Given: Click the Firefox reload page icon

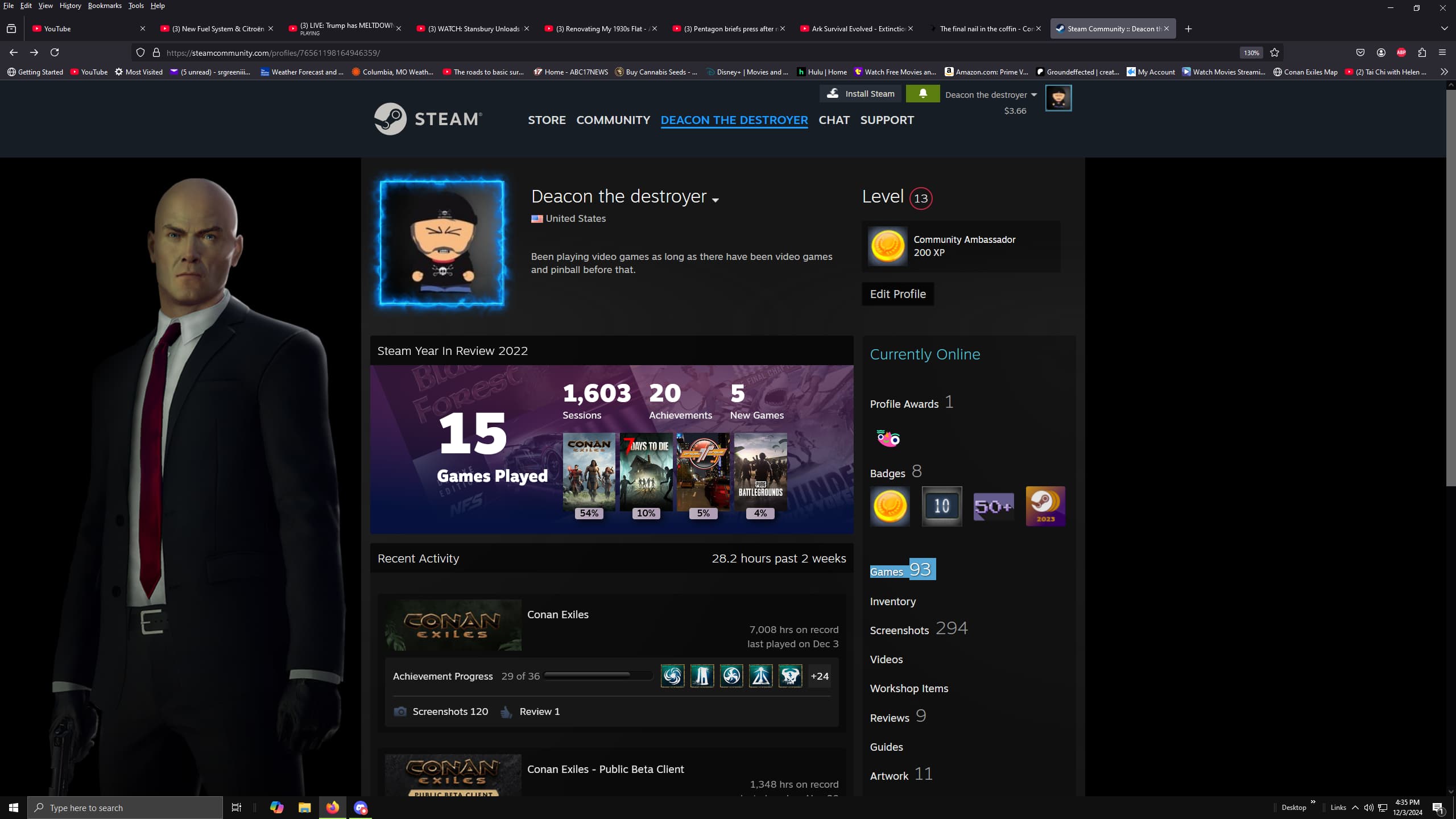Looking at the screenshot, I should [55, 52].
